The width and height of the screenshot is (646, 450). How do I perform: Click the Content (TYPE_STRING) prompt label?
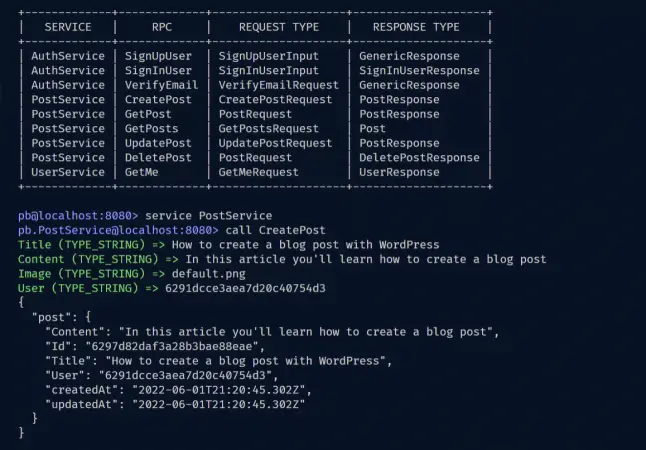(88, 259)
